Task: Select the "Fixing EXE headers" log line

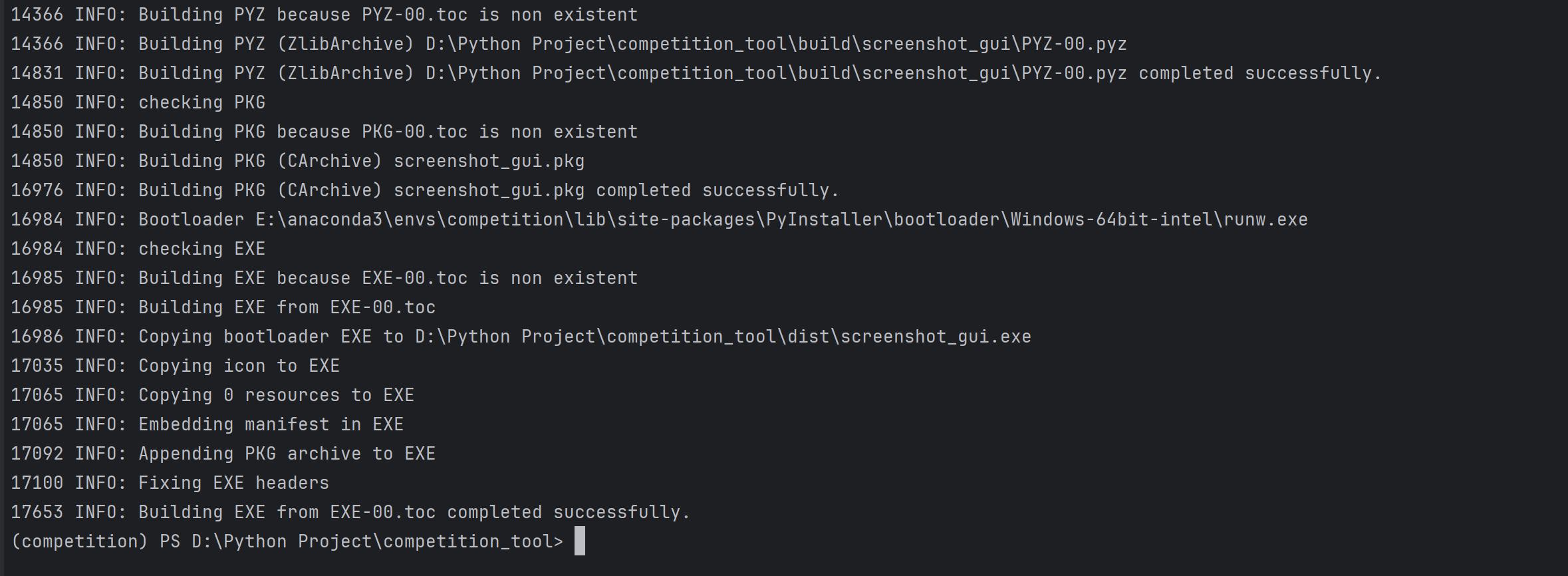Action: coord(233,483)
